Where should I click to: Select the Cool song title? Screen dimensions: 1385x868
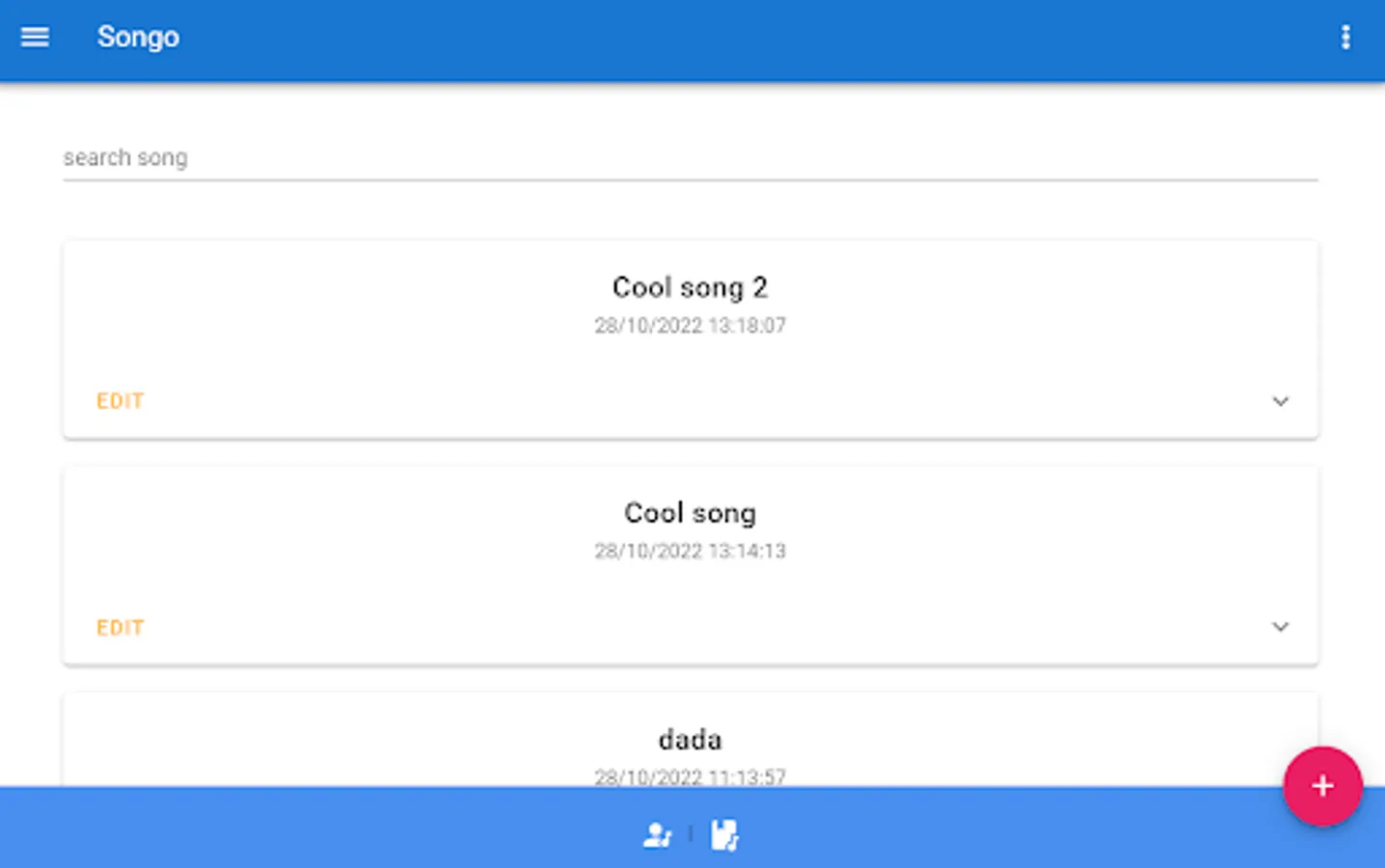point(690,513)
